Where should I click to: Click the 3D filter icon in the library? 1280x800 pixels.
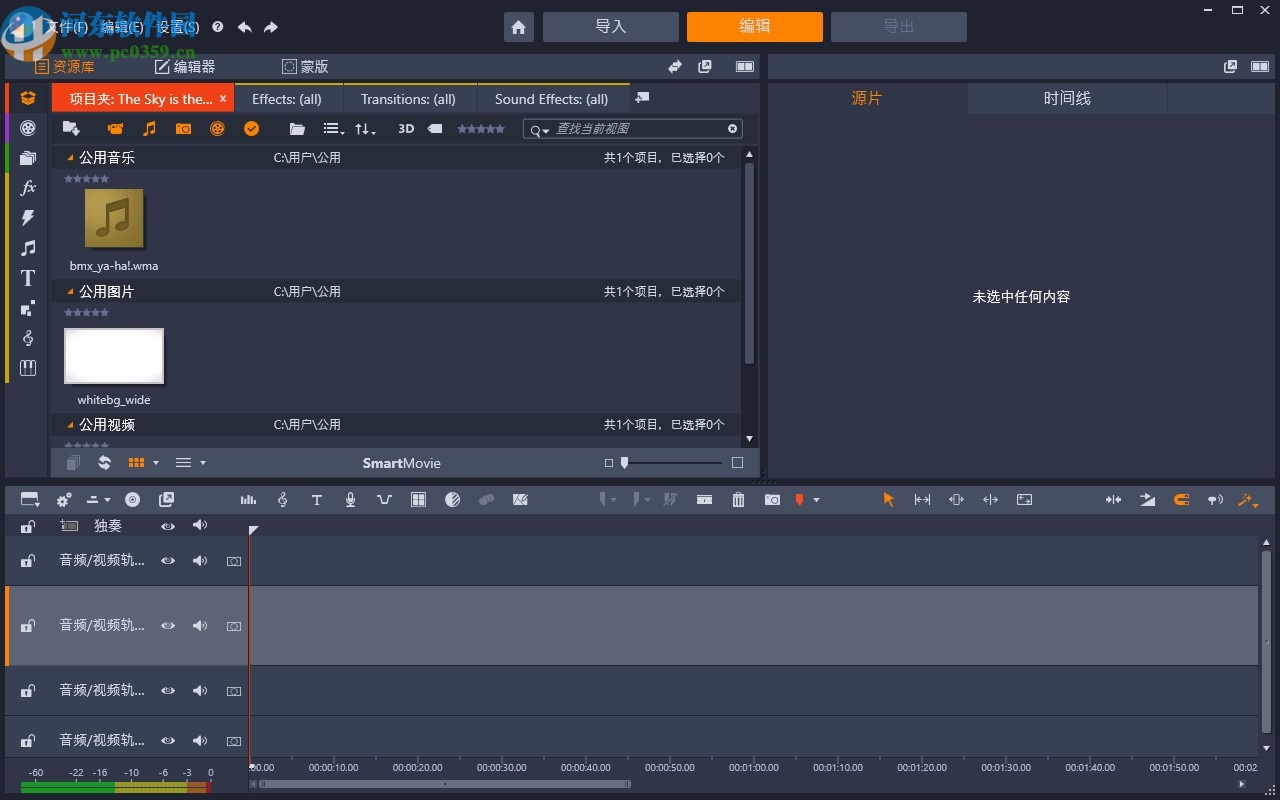point(406,129)
